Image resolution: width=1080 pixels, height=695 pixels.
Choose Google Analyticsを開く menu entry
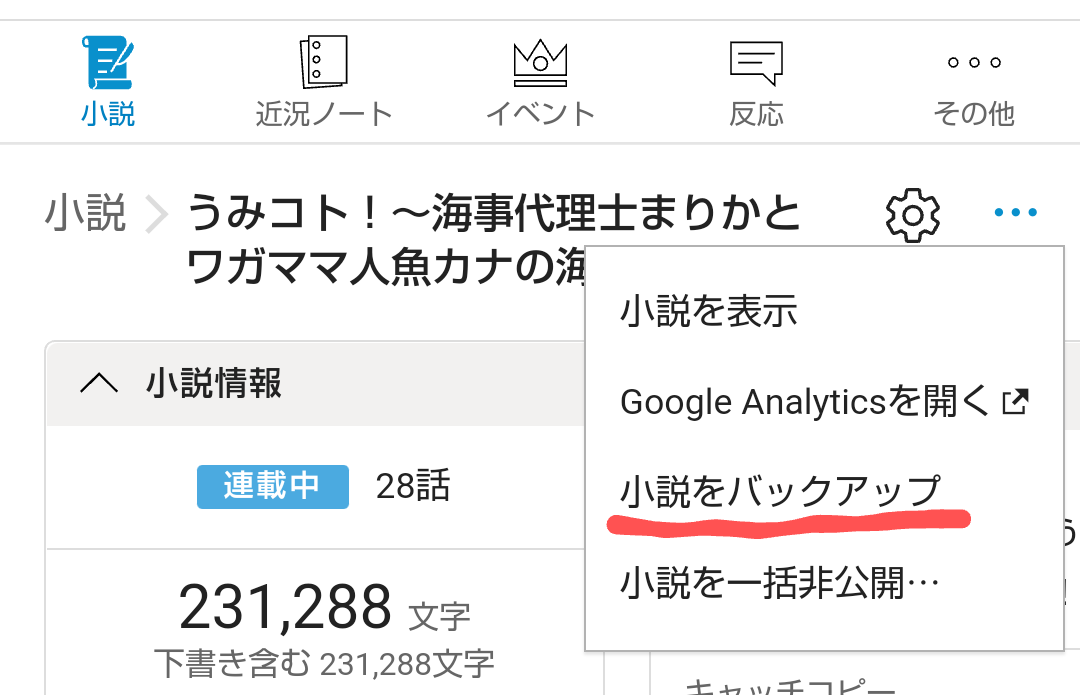point(805,402)
